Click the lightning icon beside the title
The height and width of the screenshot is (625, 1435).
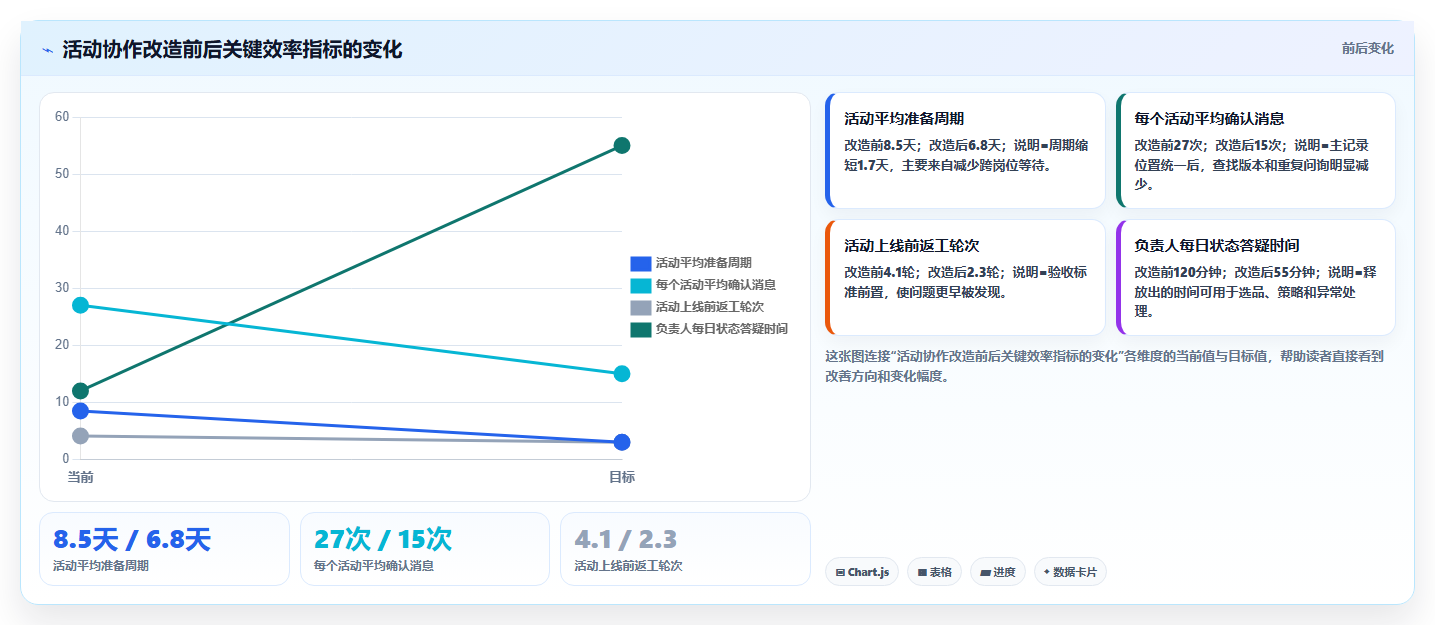click(x=47, y=50)
